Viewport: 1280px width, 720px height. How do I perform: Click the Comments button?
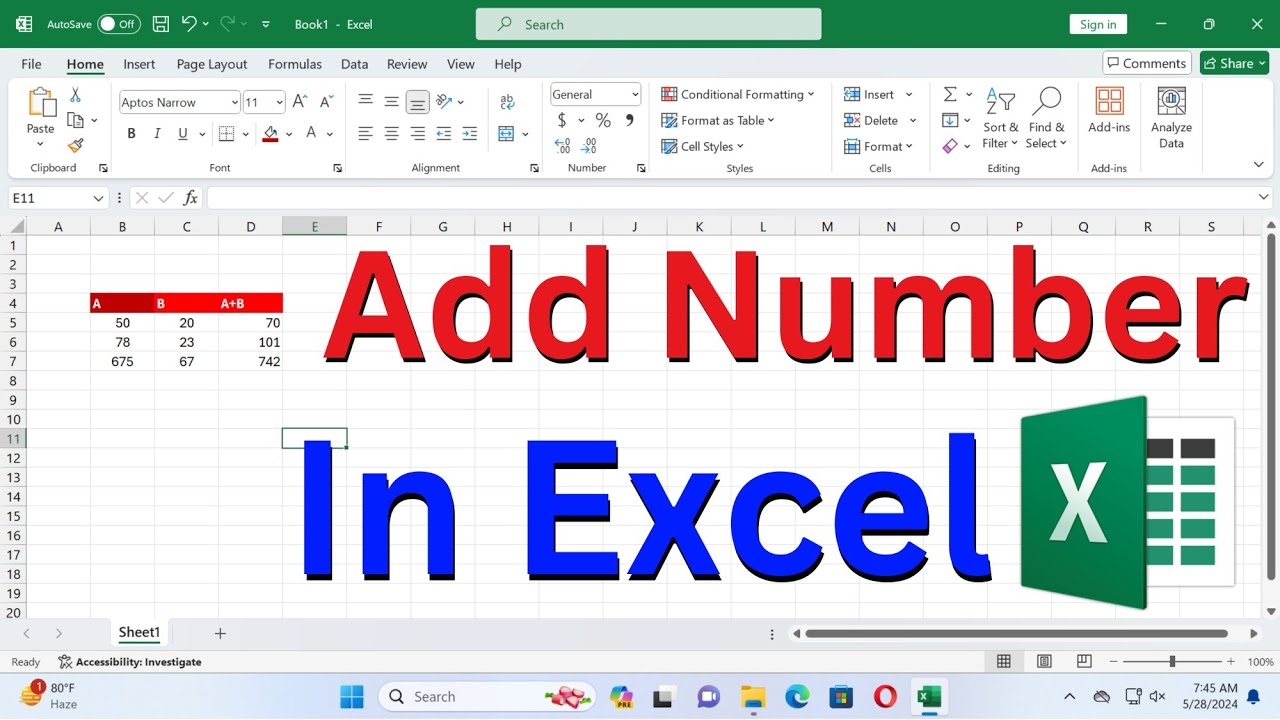click(x=1147, y=63)
